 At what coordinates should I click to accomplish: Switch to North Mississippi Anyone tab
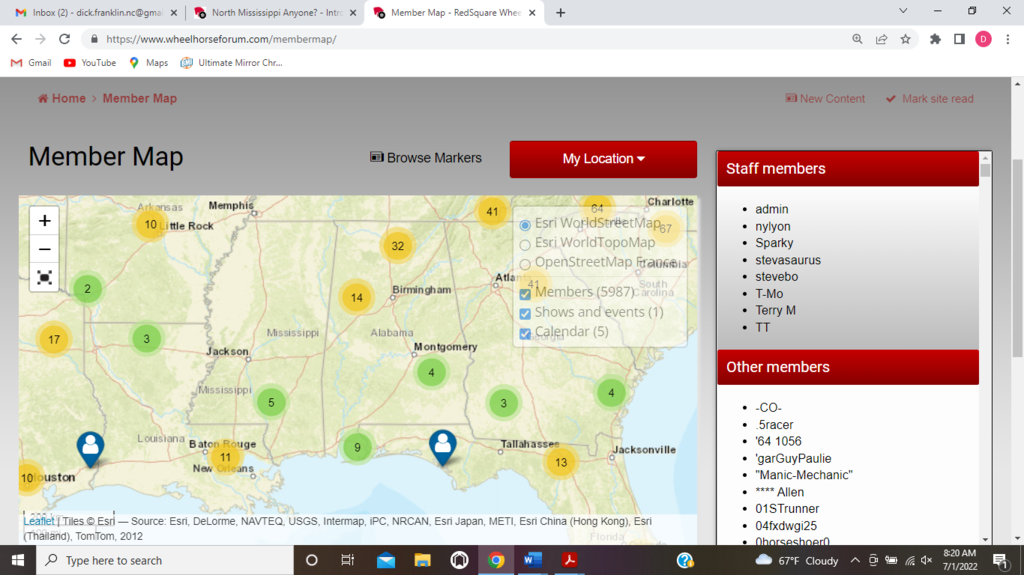pos(272,13)
